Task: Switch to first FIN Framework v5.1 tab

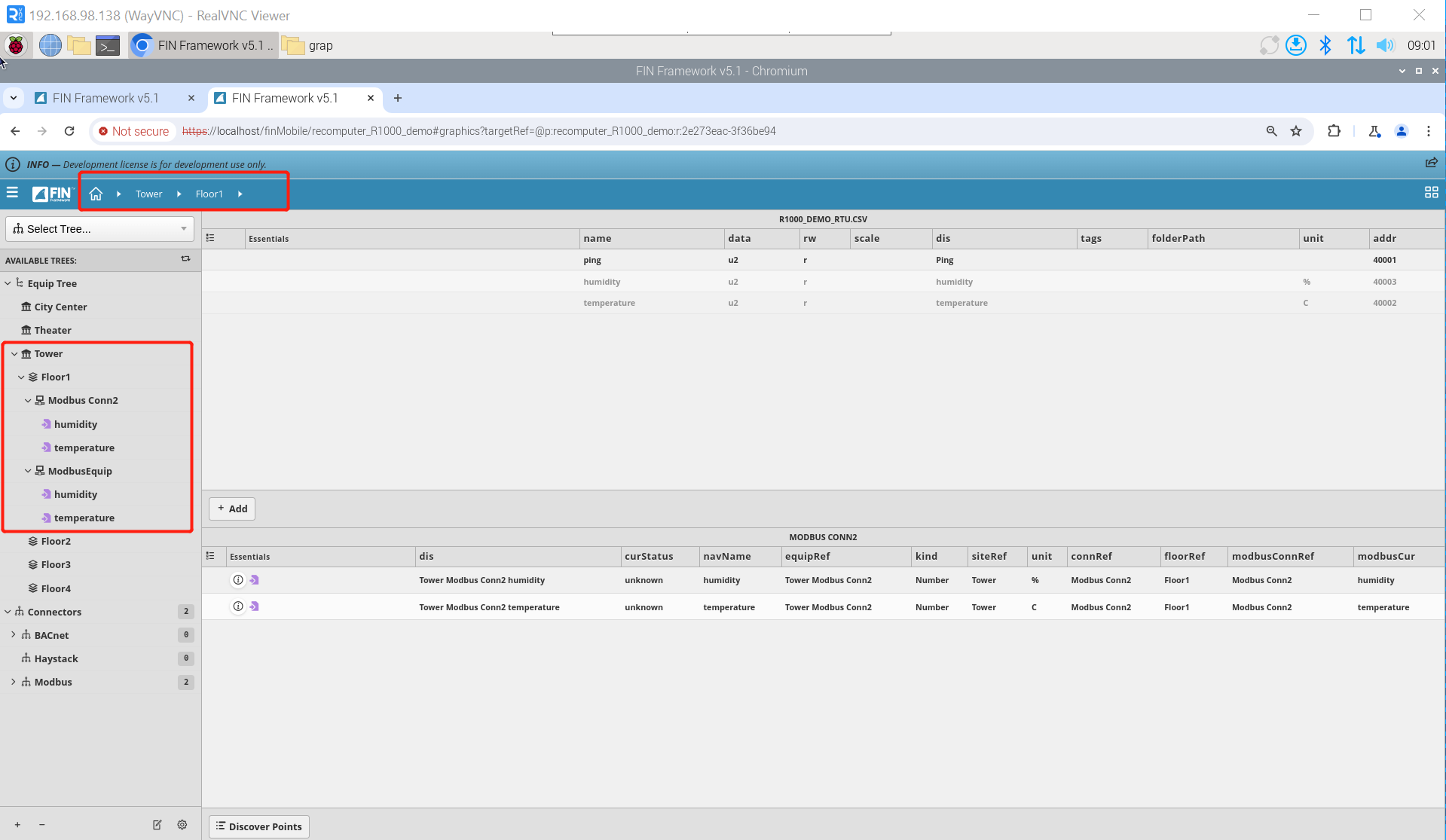Action: (105, 98)
